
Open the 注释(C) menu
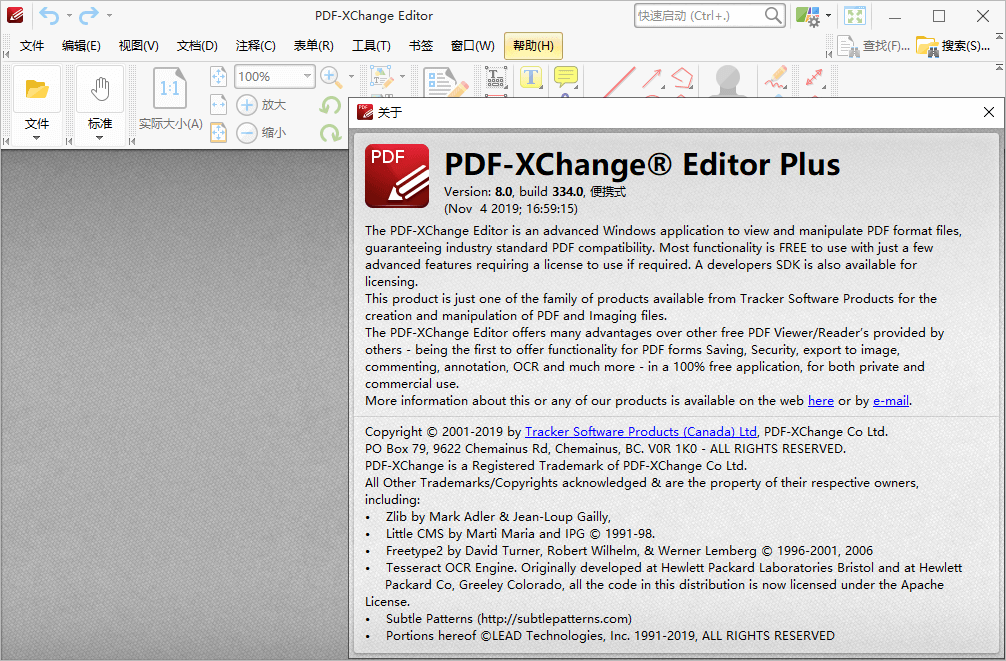256,45
